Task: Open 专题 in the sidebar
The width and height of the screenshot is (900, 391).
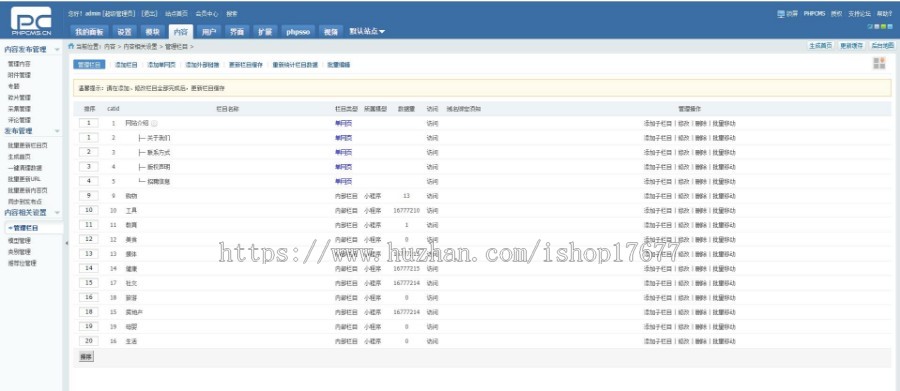Action: coord(14,86)
